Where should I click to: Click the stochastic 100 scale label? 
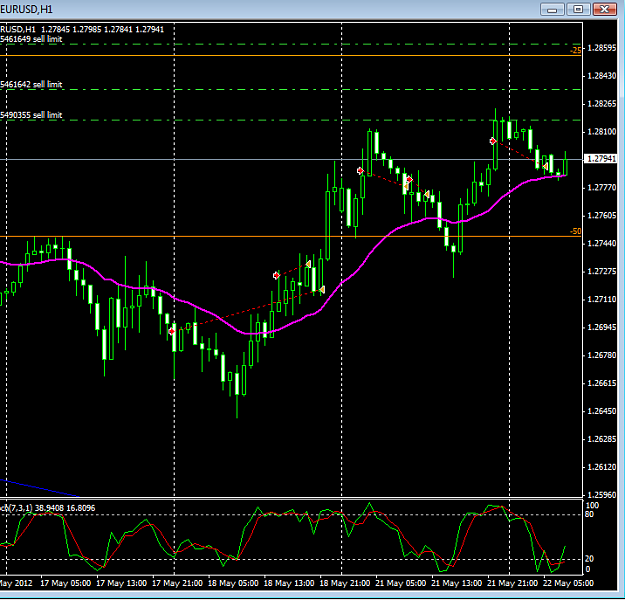pos(592,506)
